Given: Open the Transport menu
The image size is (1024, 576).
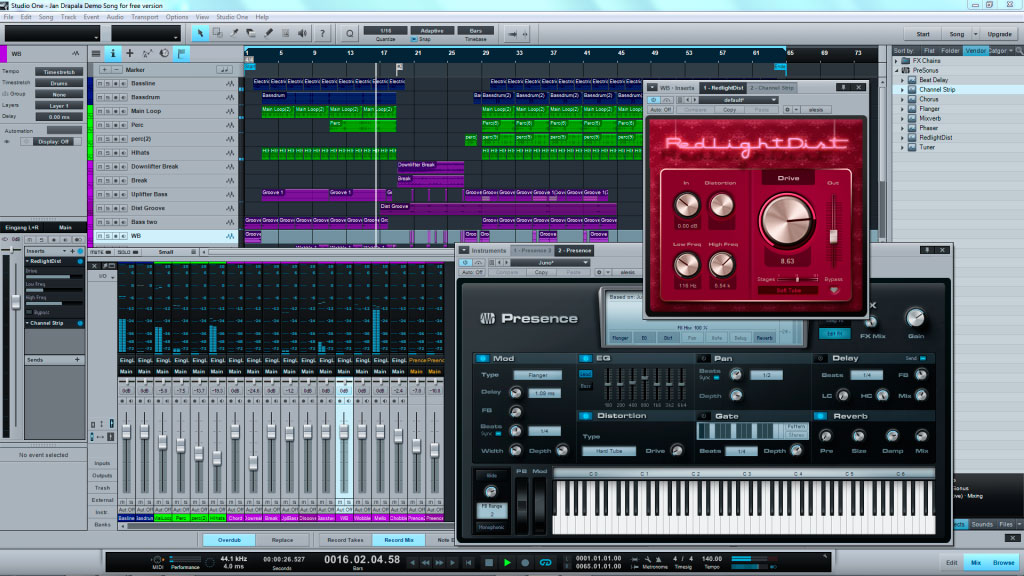Looking at the screenshot, I should 144,17.
